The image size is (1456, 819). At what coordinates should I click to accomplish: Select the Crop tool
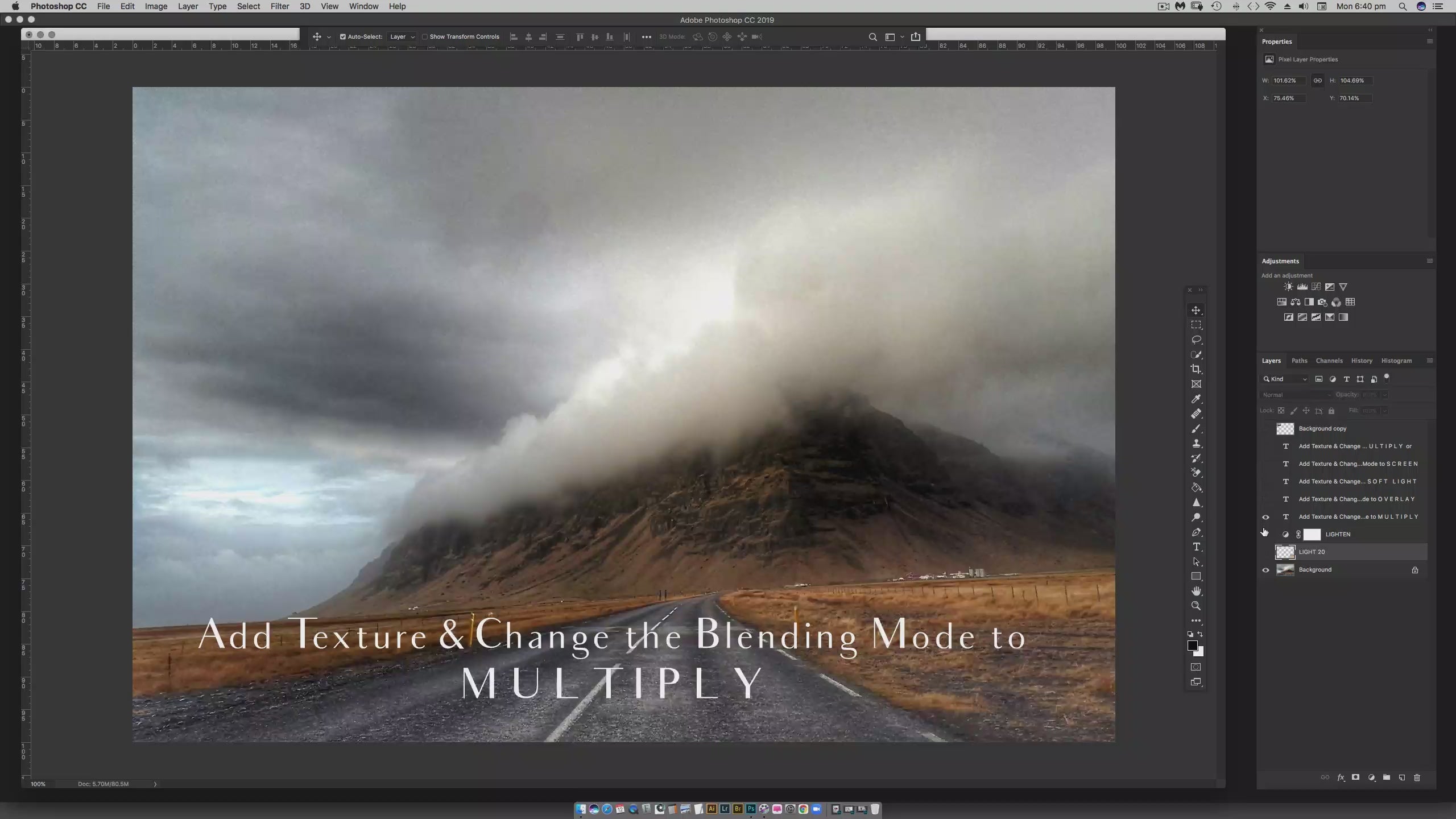click(1196, 369)
